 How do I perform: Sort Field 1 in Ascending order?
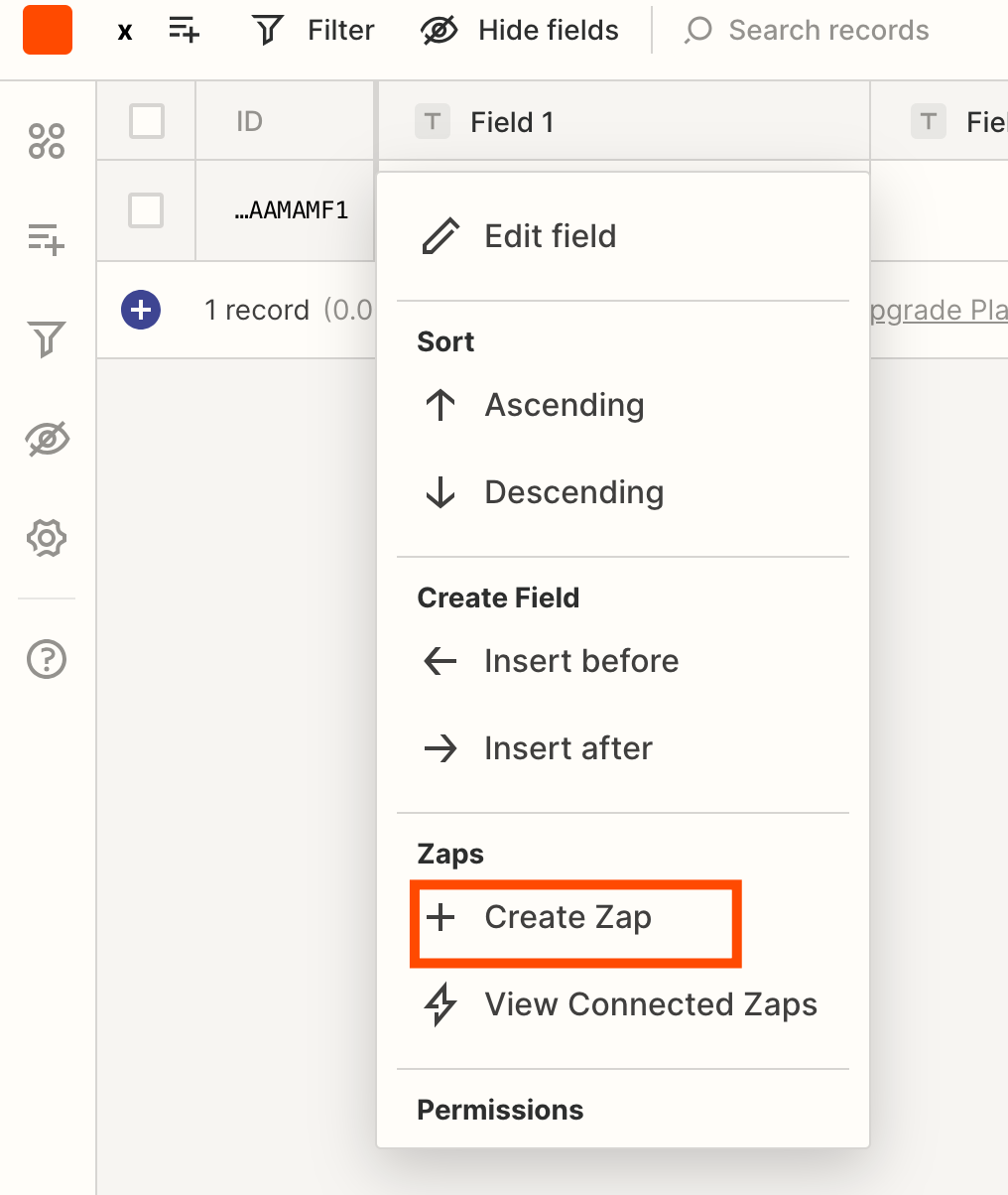point(564,405)
